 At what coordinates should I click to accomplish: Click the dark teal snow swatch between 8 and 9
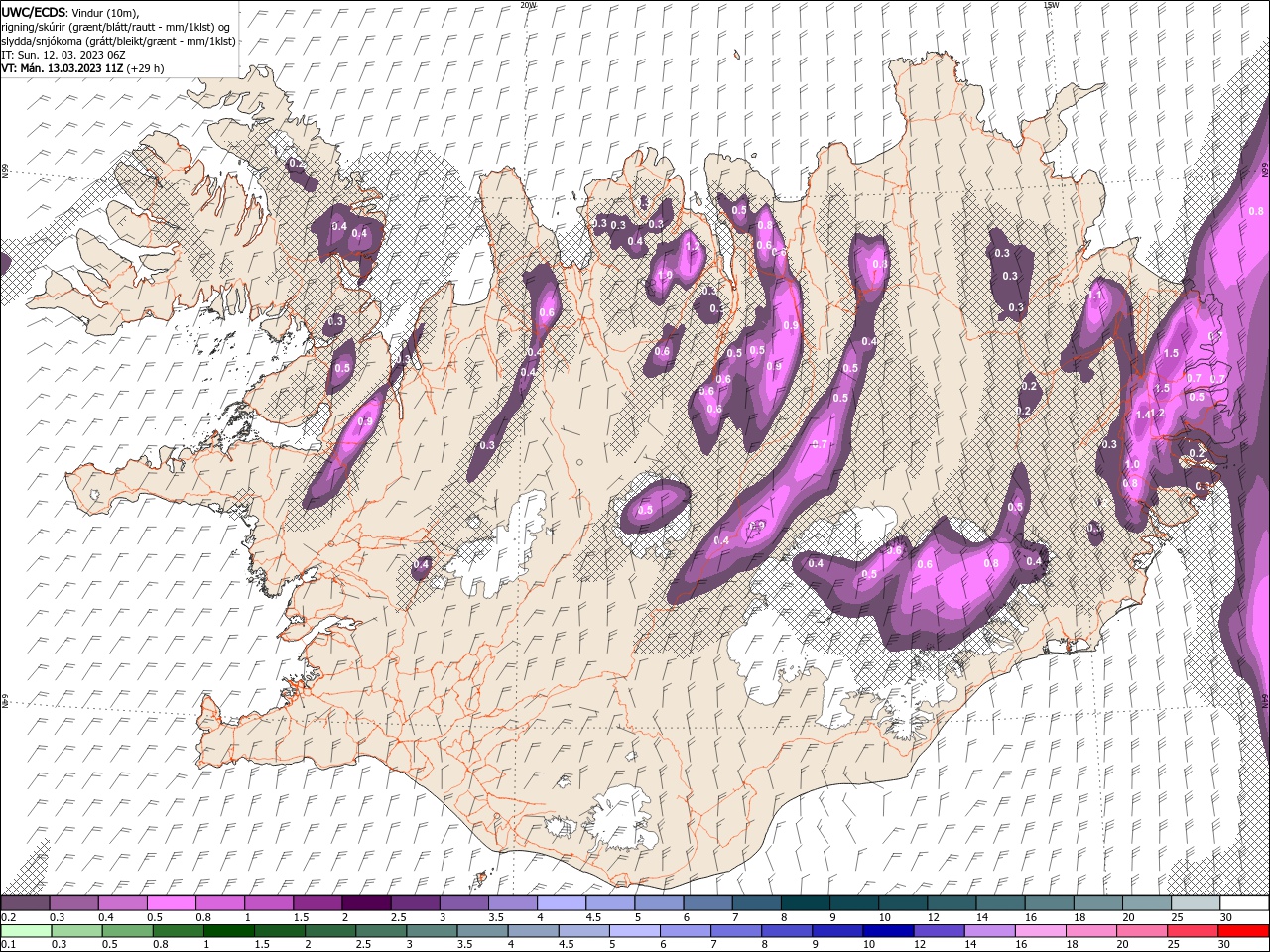805,903
